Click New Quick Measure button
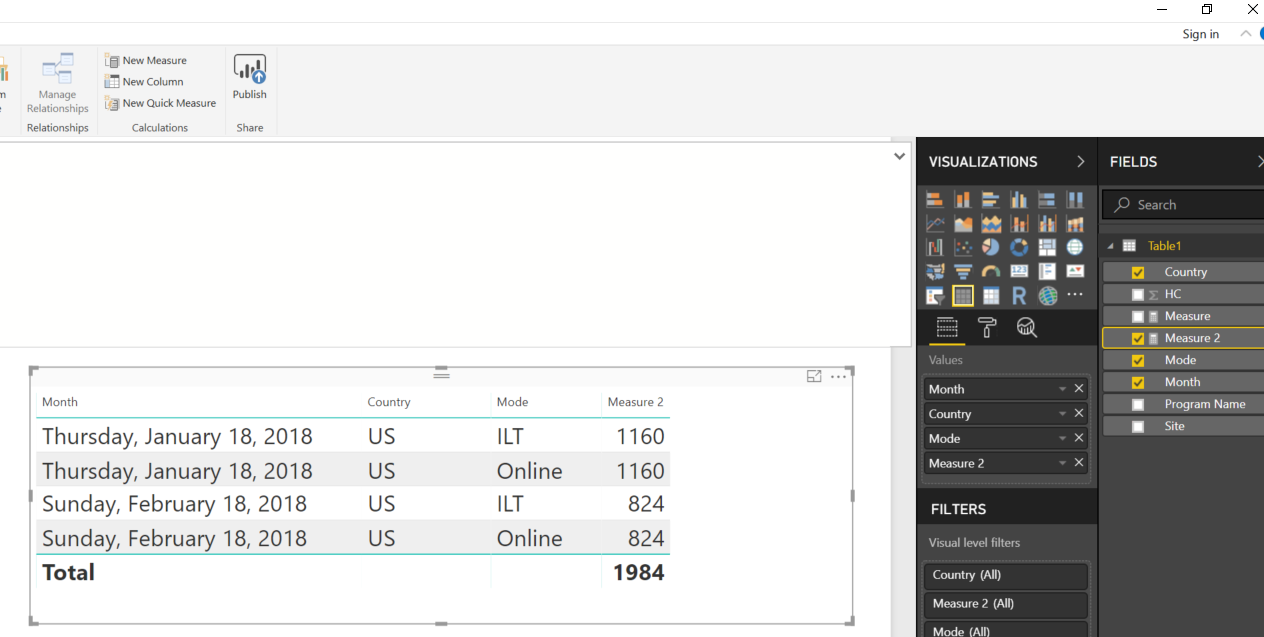 pos(161,103)
